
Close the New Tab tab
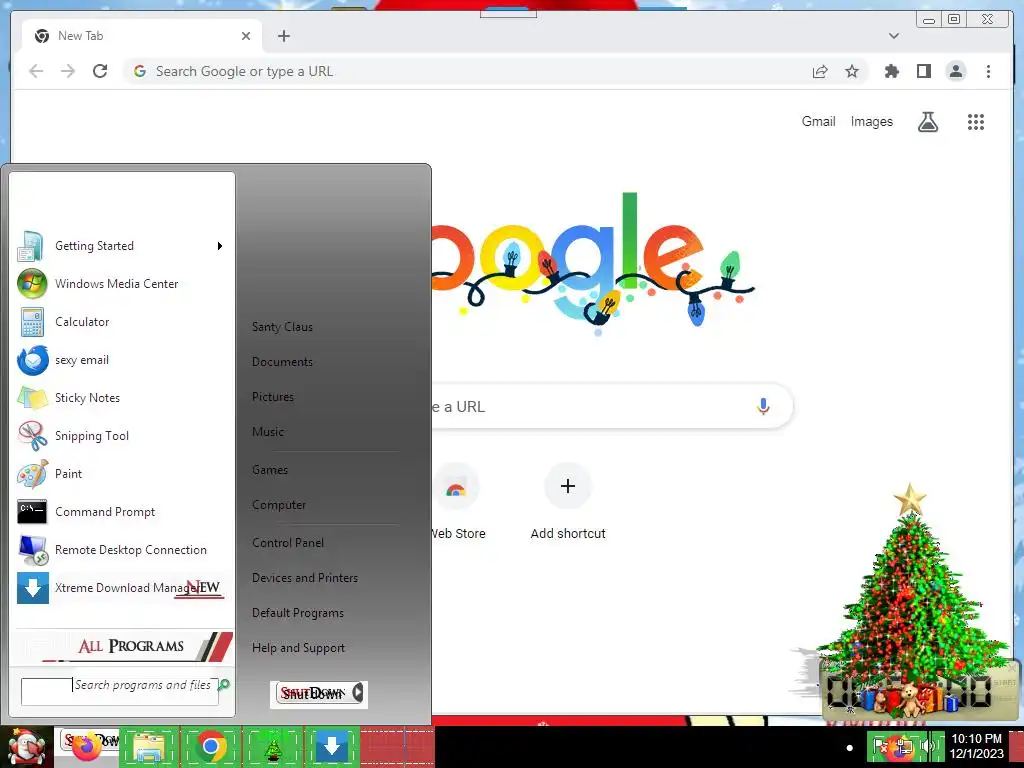[x=246, y=36]
